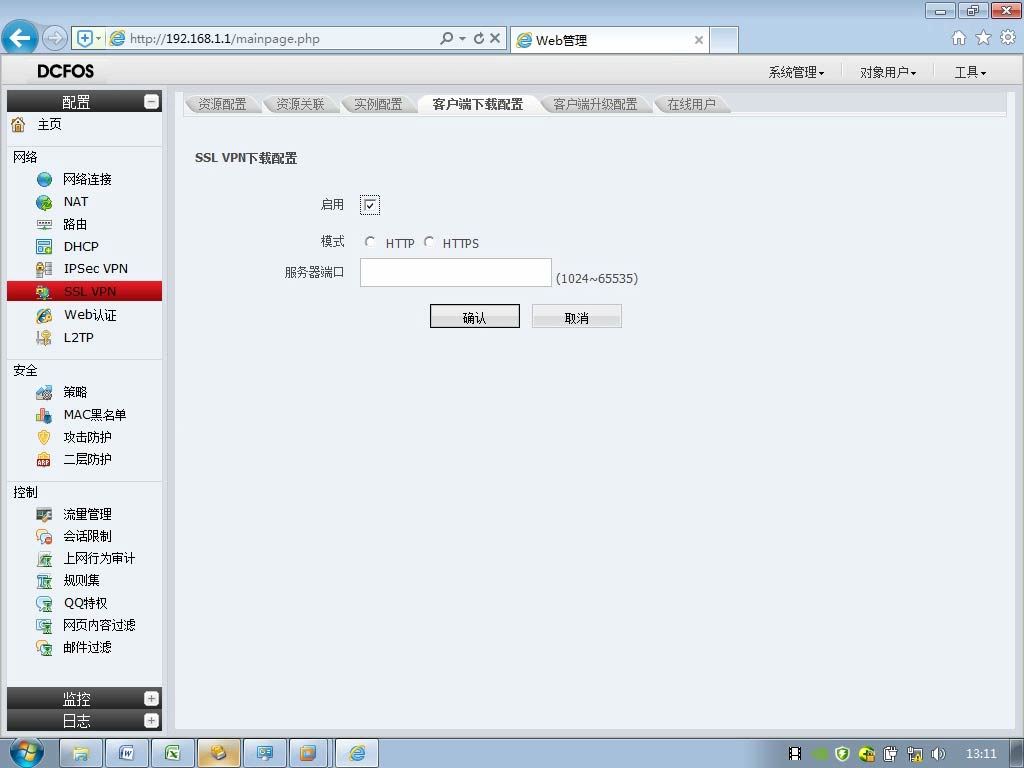
Task: Open Word from the taskbar
Action: pyautogui.click(x=127, y=753)
